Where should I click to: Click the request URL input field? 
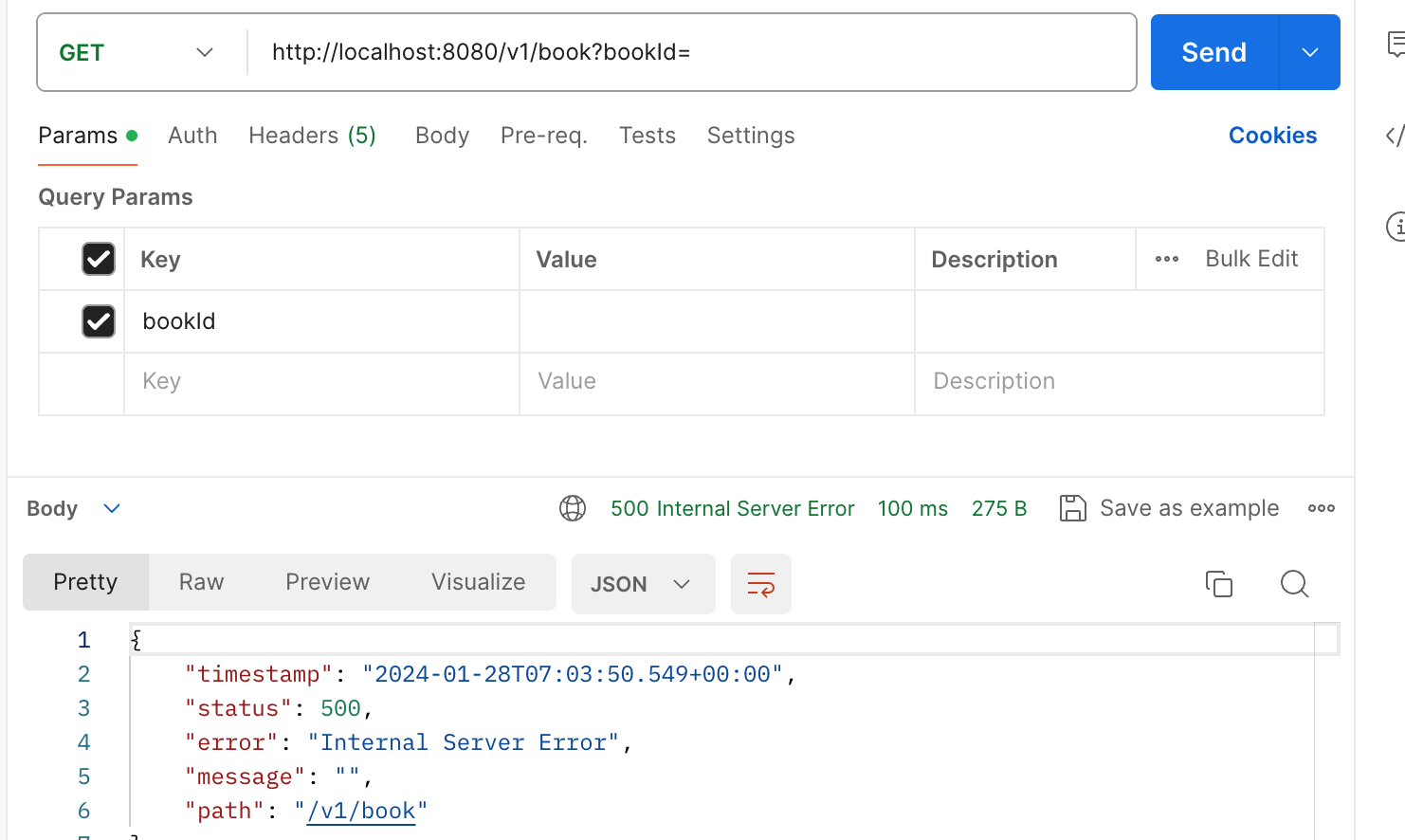[692, 52]
